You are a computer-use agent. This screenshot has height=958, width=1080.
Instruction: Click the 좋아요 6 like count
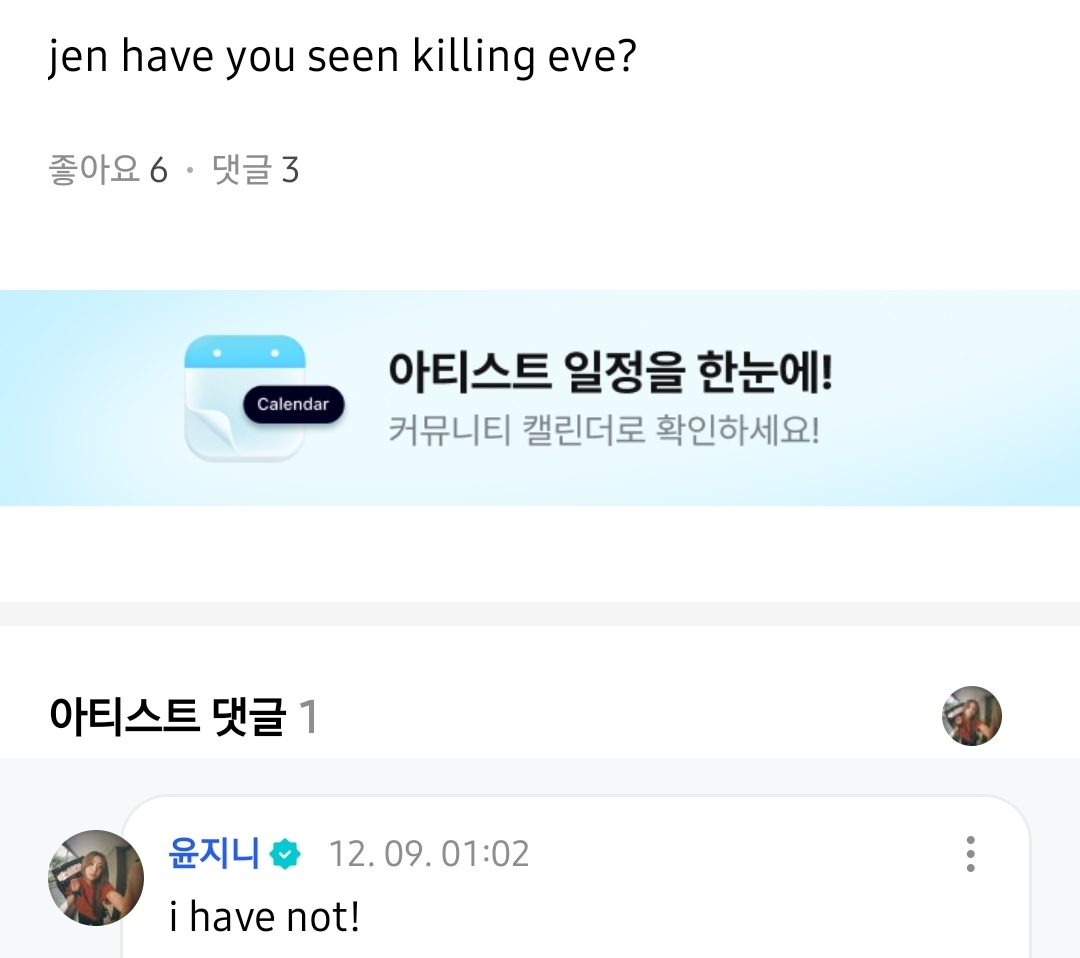tap(110, 172)
